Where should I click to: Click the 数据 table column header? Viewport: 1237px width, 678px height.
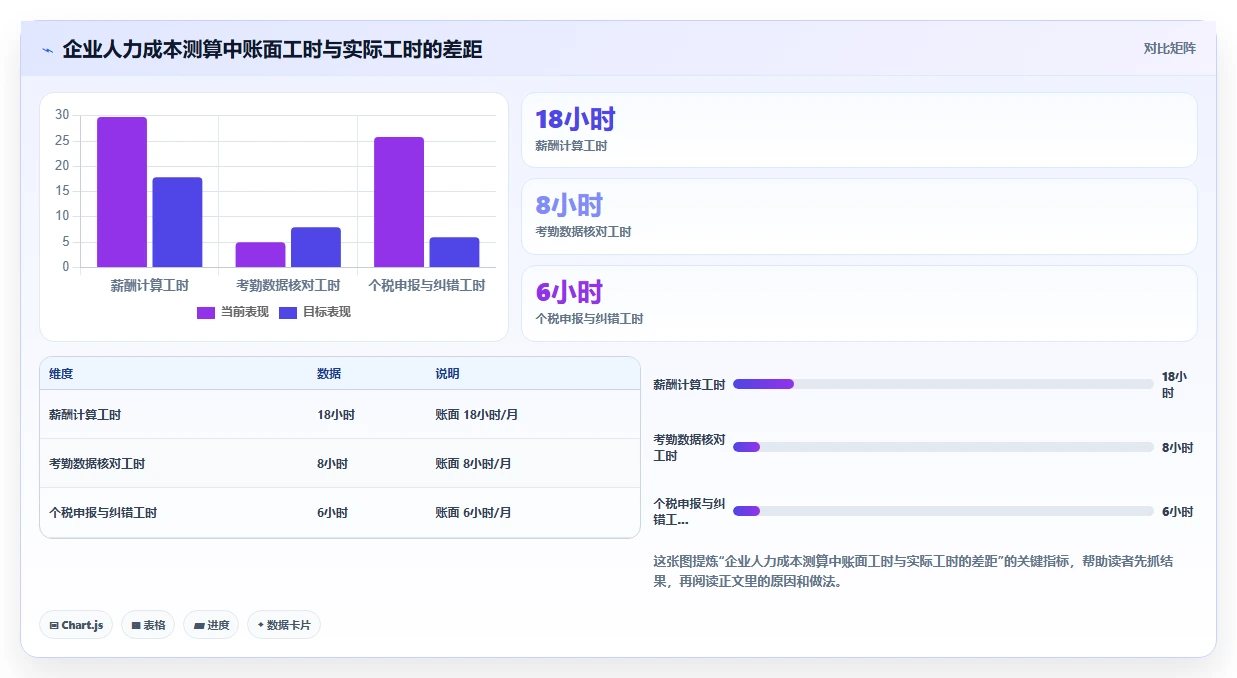[329, 373]
